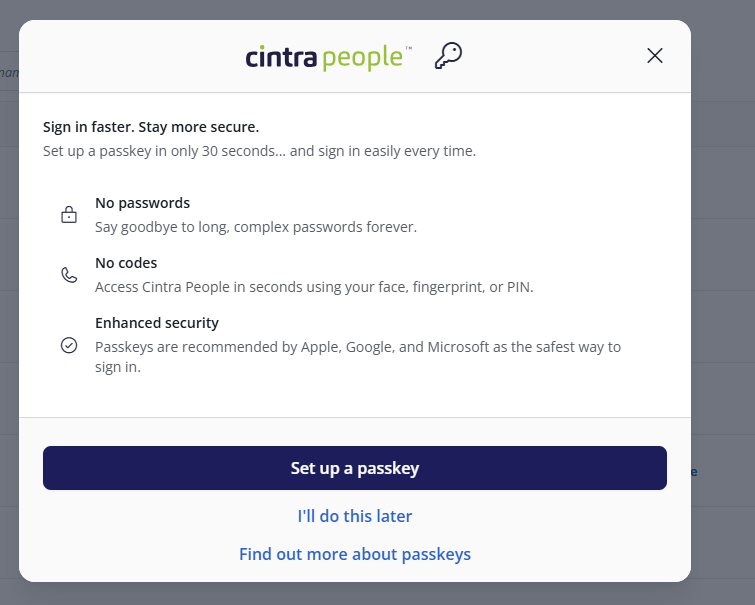
Task: Select the 'No passwords' heading
Action: click(142, 203)
